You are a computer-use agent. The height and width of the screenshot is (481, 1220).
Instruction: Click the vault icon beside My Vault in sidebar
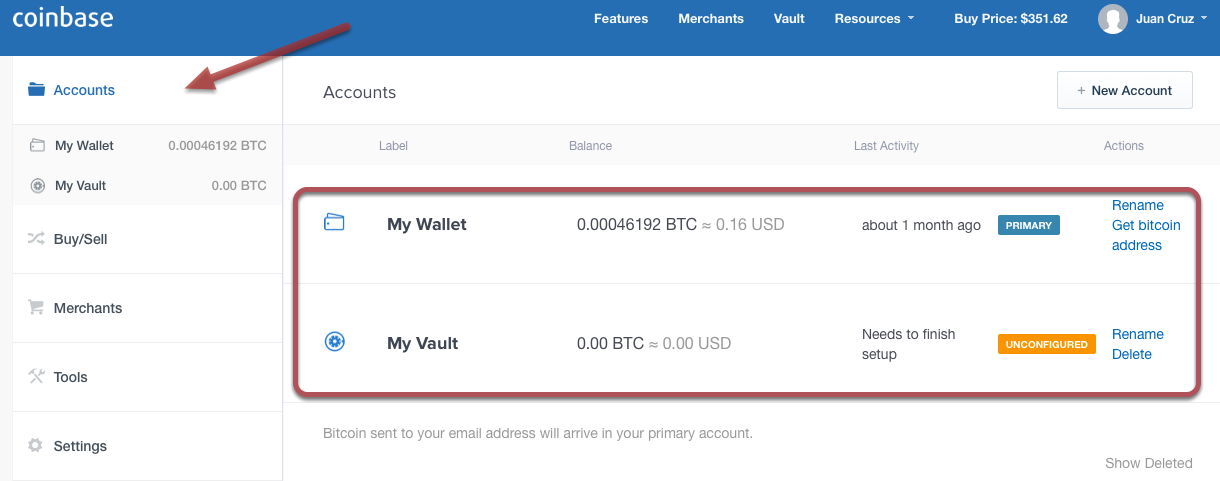[x=38, y=186]
